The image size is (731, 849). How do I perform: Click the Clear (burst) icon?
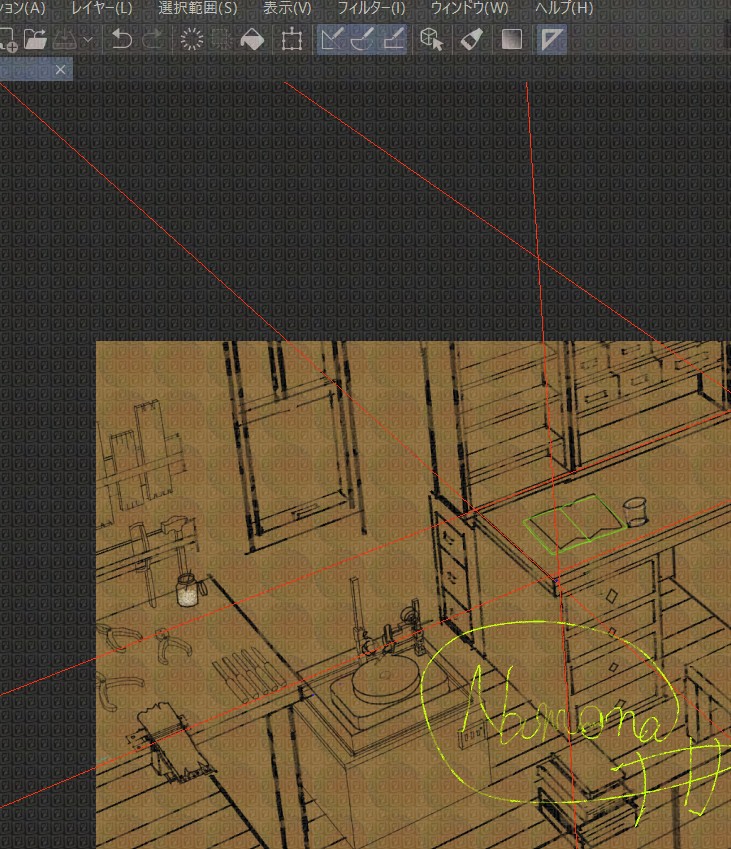190,40
